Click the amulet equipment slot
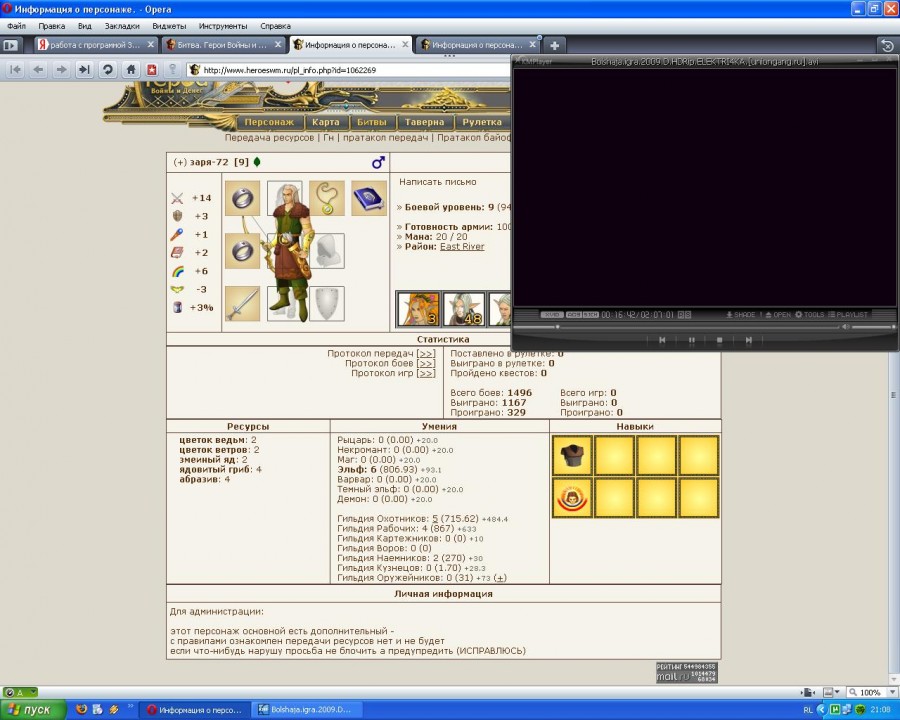This screenshot has height=720, width=900. click(327, 198)
